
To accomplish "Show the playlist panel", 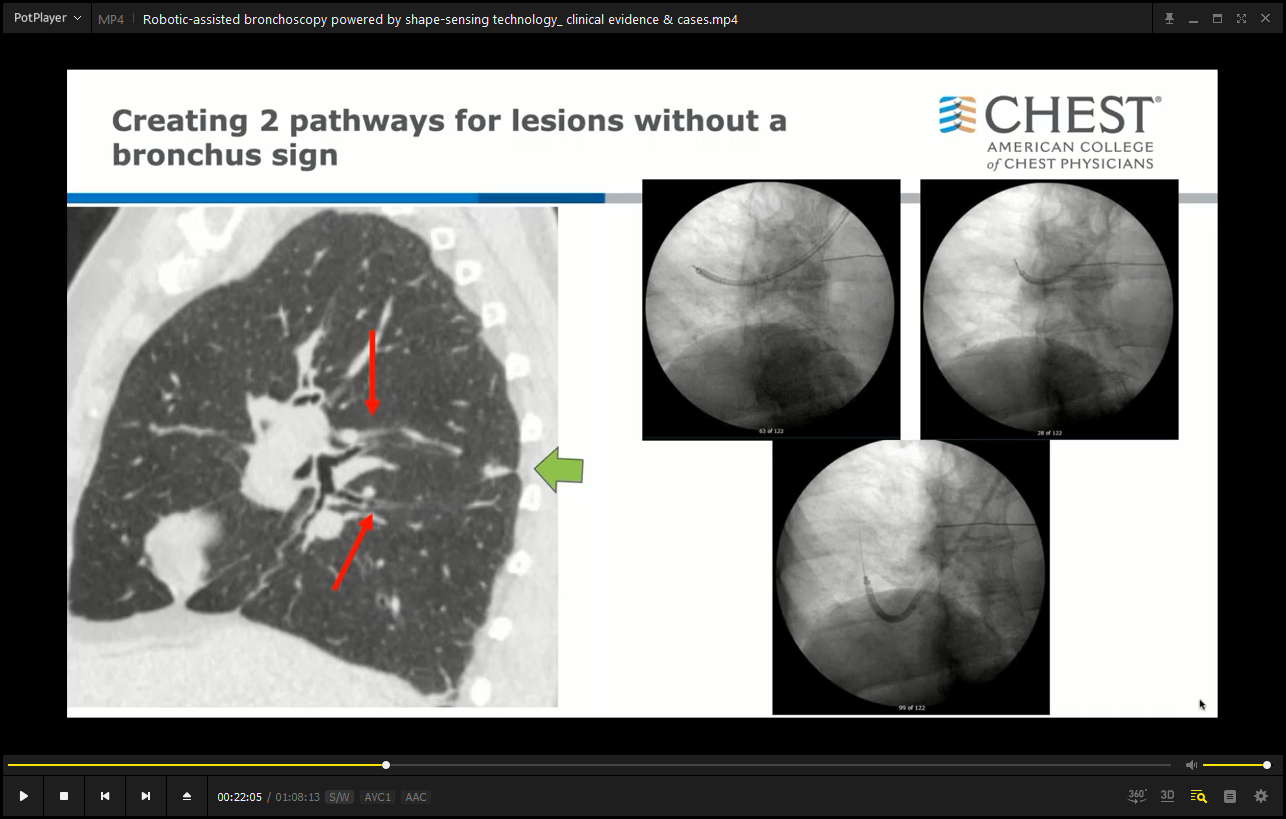I will (1230, 796).
